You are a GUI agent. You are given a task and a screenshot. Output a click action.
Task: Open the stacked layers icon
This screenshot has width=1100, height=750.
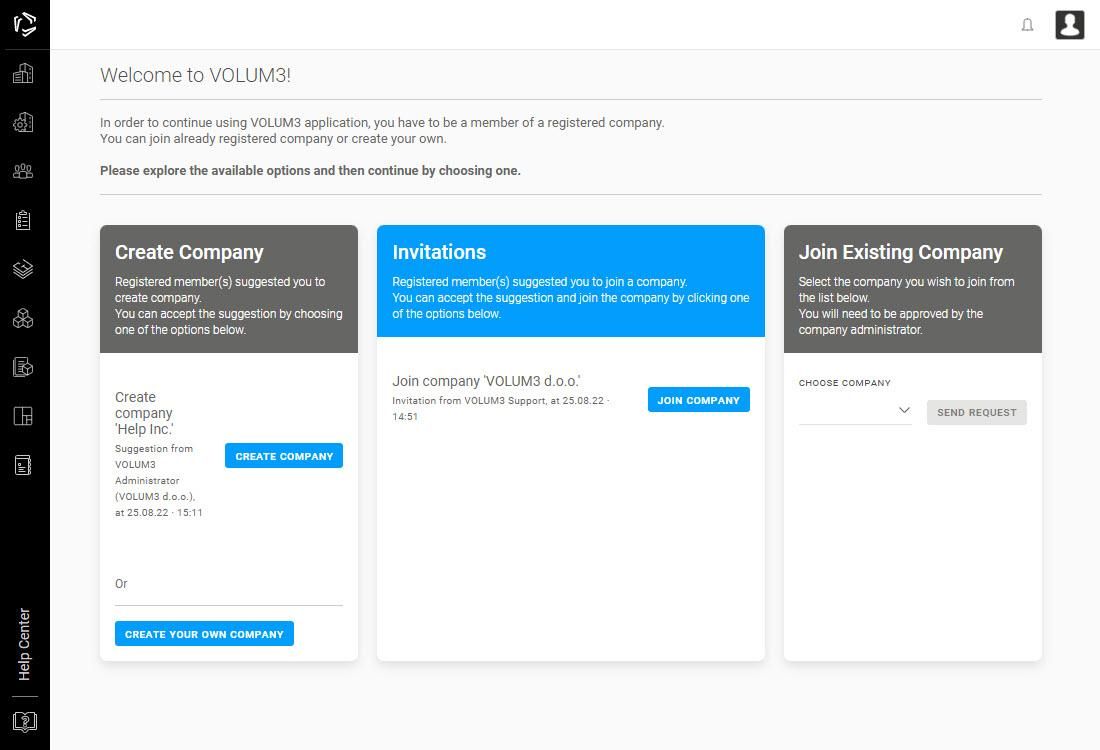[23, 269]
